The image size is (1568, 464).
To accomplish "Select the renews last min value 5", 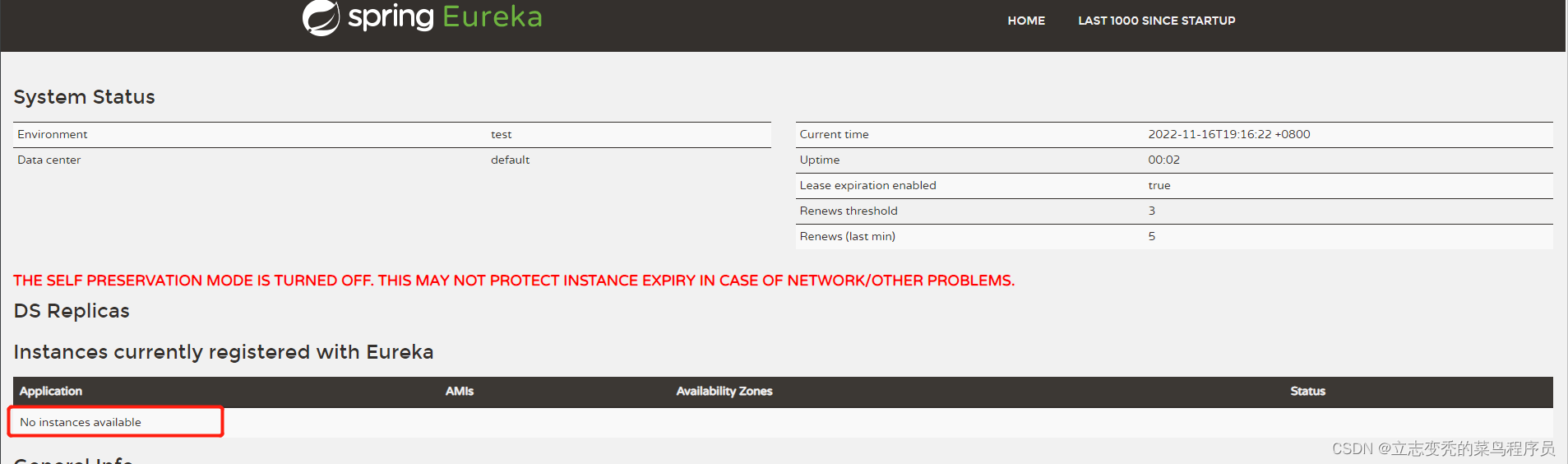I will (x=1151, y=236).
